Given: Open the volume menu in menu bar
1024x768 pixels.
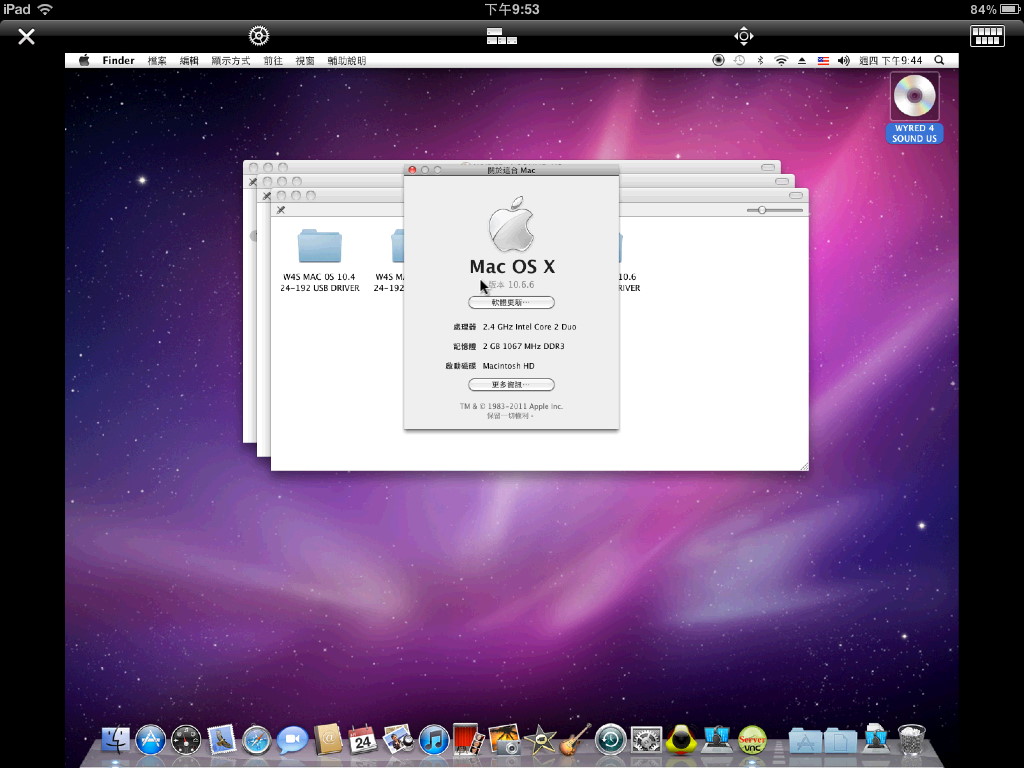Looking at the screenshot, I should click(844, 61).
